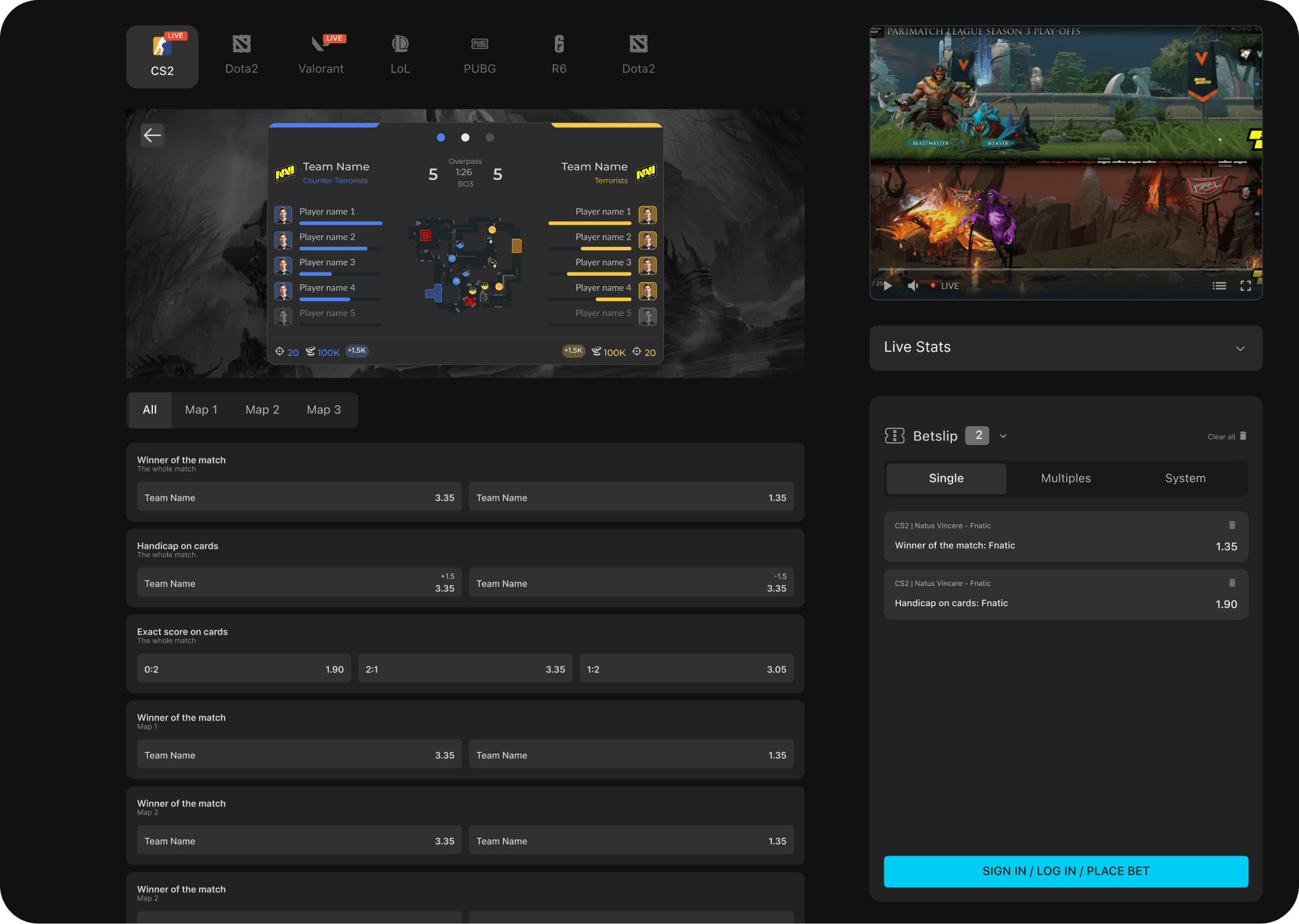1299x924 pixels.
Task: Switch to Map 2 markets tab
Action: click(263, 410)
